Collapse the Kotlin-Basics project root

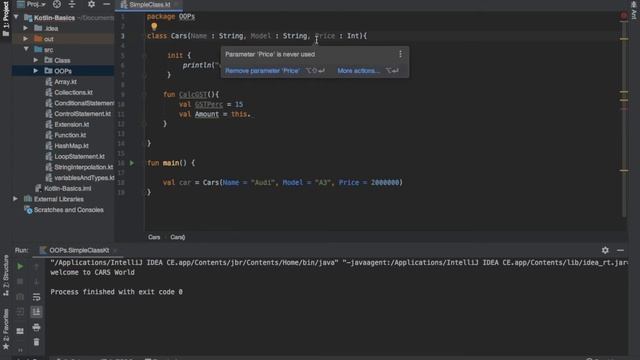(16, 18)
